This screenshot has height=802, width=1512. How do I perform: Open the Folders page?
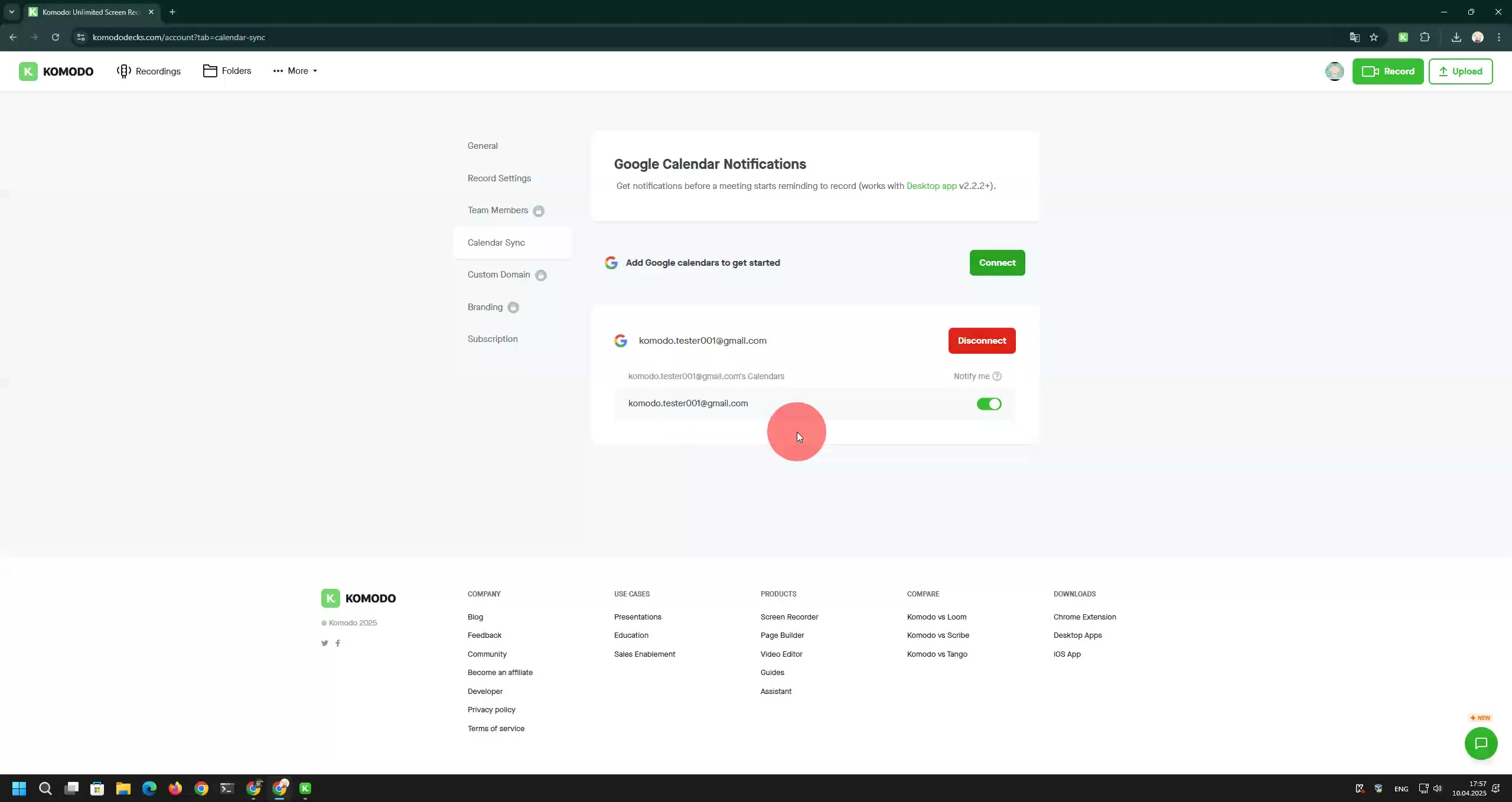coord(227,71)
